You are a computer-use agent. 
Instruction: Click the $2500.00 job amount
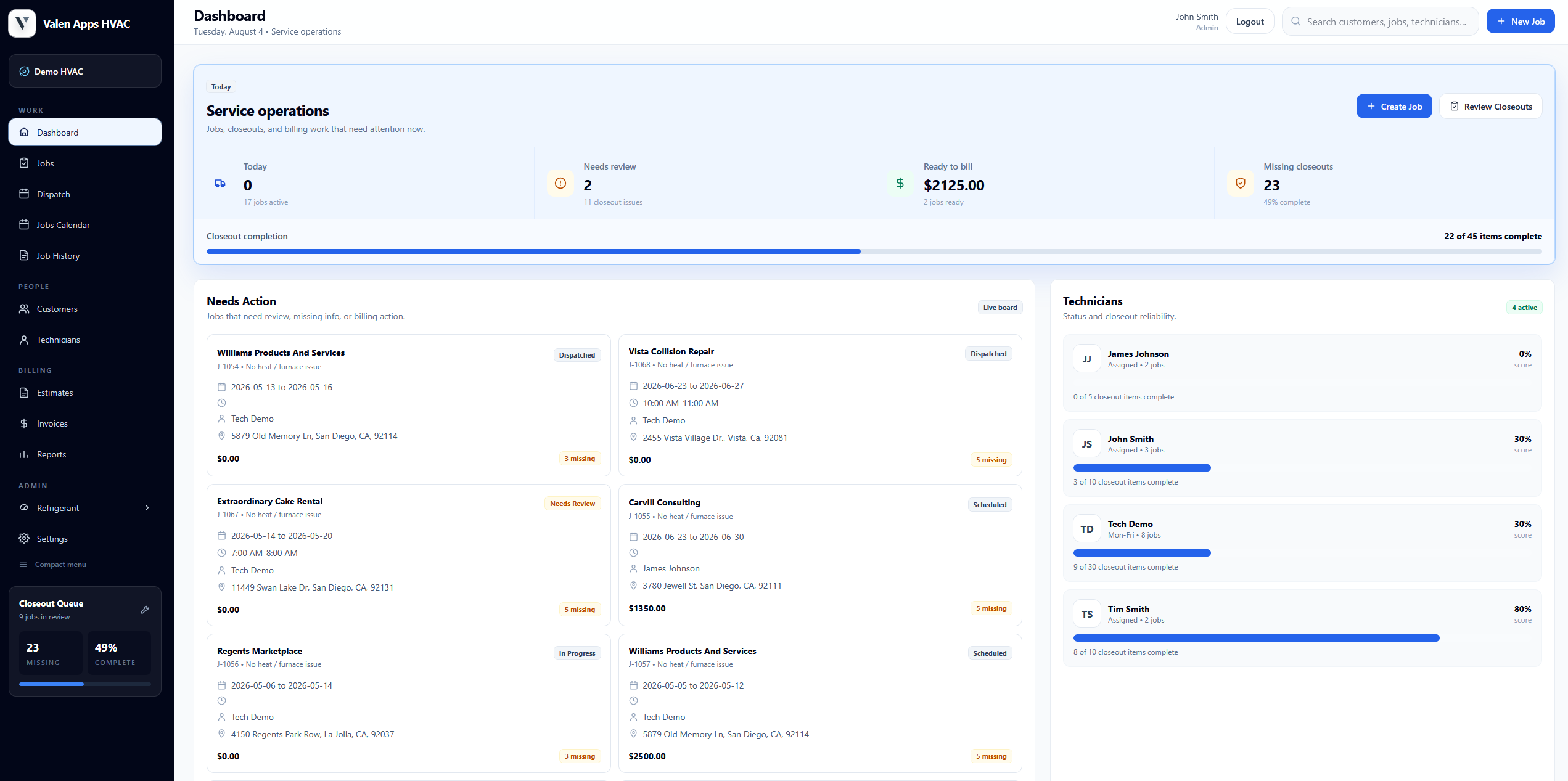pos(647,756)
